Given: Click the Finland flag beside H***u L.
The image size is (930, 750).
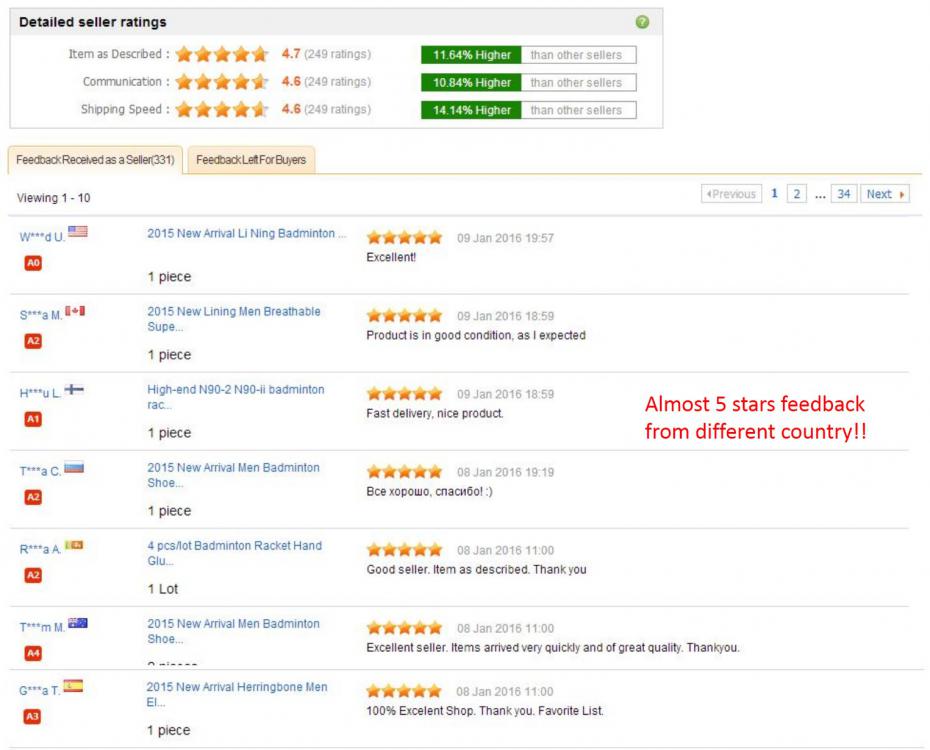Looking at the screenshot, I should click(74, 389).
